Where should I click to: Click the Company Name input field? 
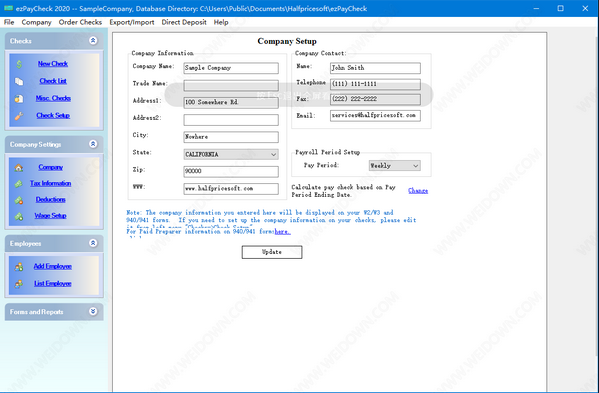pyautogui.click(x=231, y=68)
